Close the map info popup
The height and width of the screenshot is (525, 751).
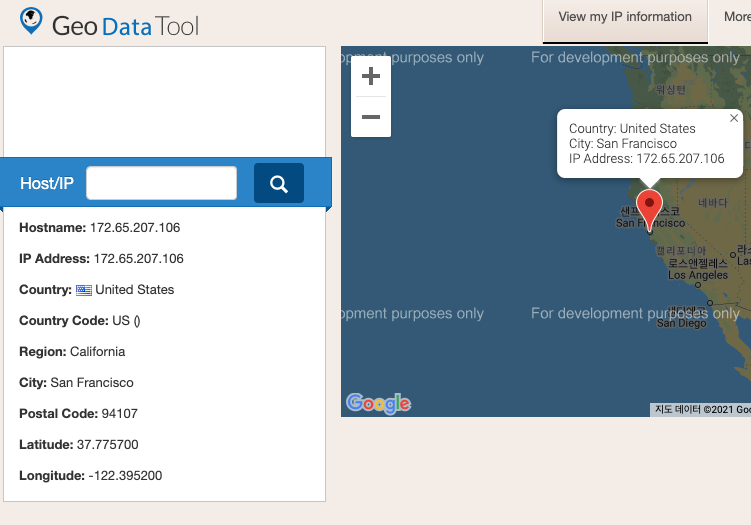point(734,118)
